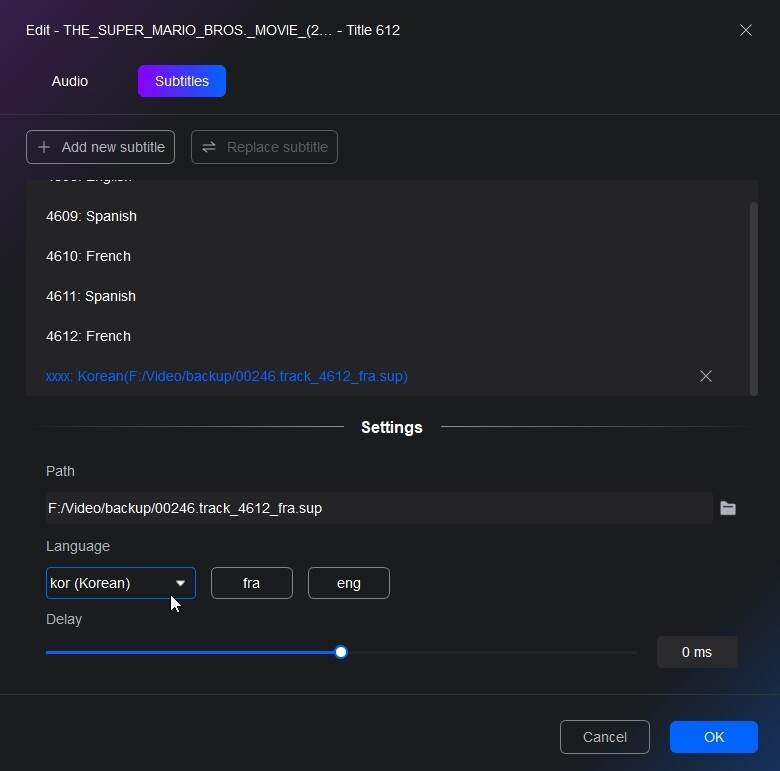Click the browse folder icon beside Path
Screen dimensions: 780x771
(728, 508)
